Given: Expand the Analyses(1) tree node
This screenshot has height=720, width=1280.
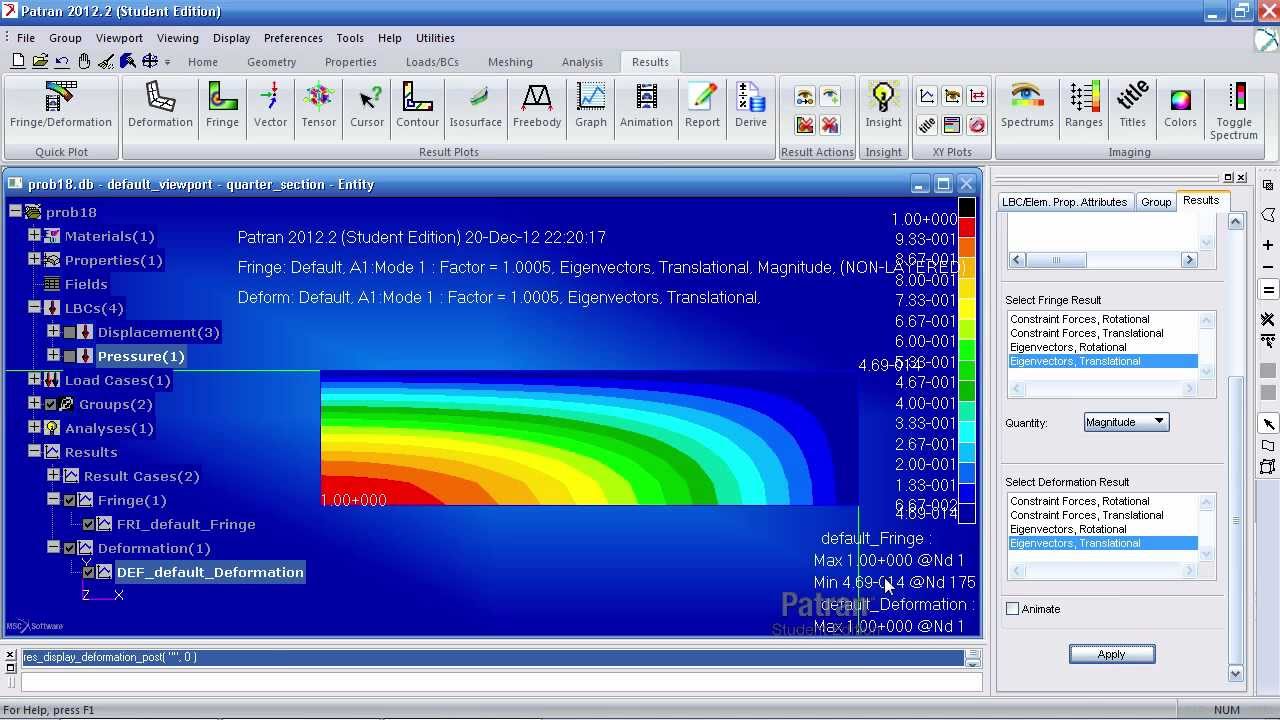Looking at the screenshot, I should 34,427.
